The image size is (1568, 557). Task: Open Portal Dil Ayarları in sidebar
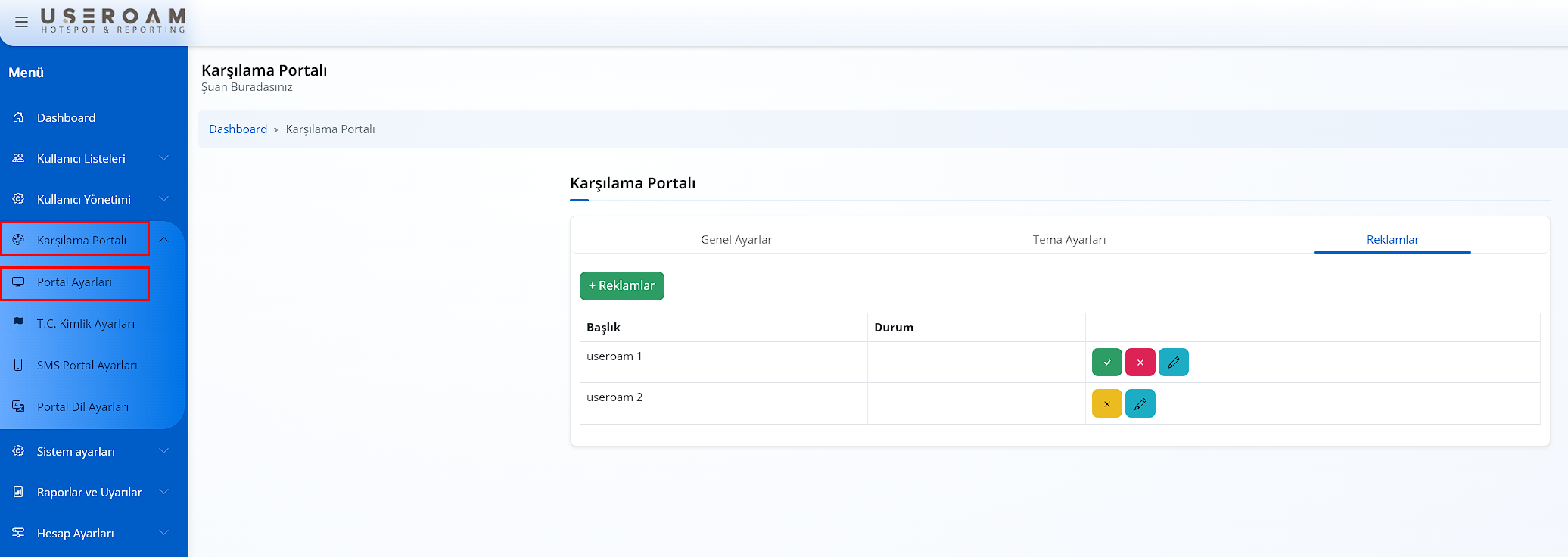[82, 407]
